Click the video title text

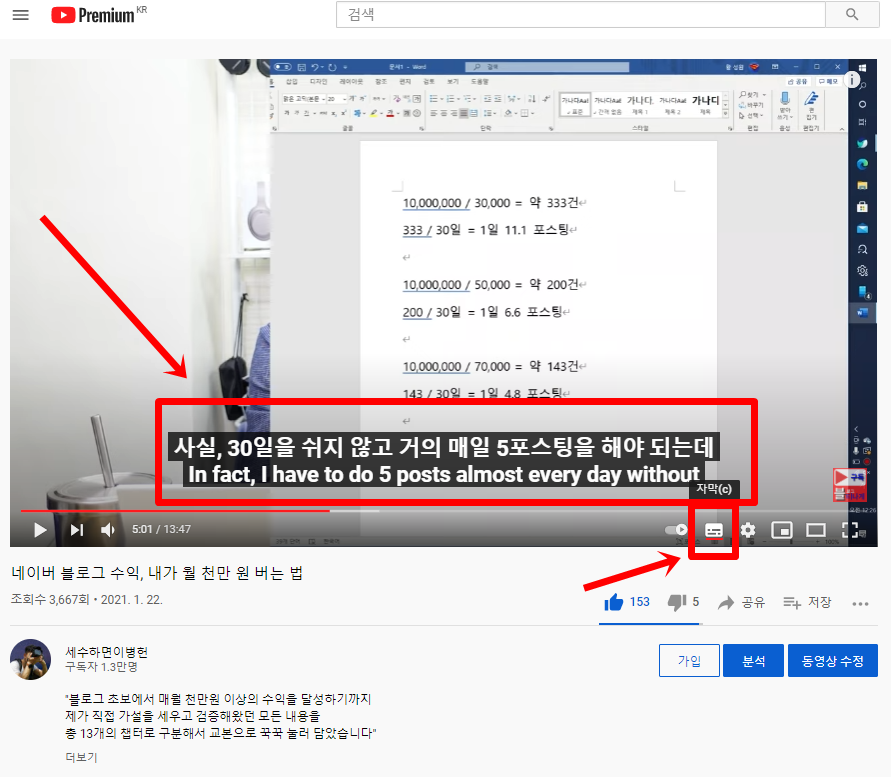(x=157, y=572)
